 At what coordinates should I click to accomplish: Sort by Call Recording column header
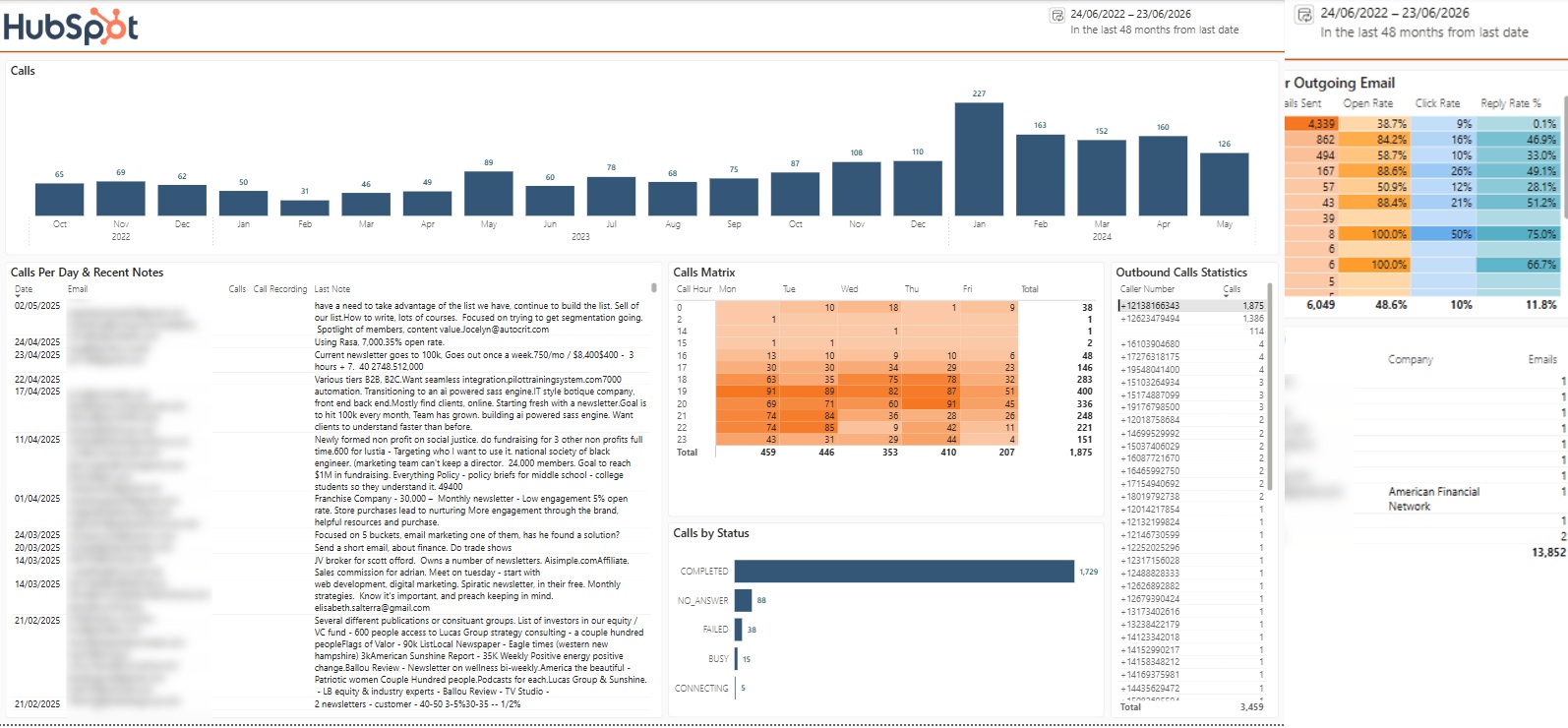pyautogui.click(x=280, y=289)
